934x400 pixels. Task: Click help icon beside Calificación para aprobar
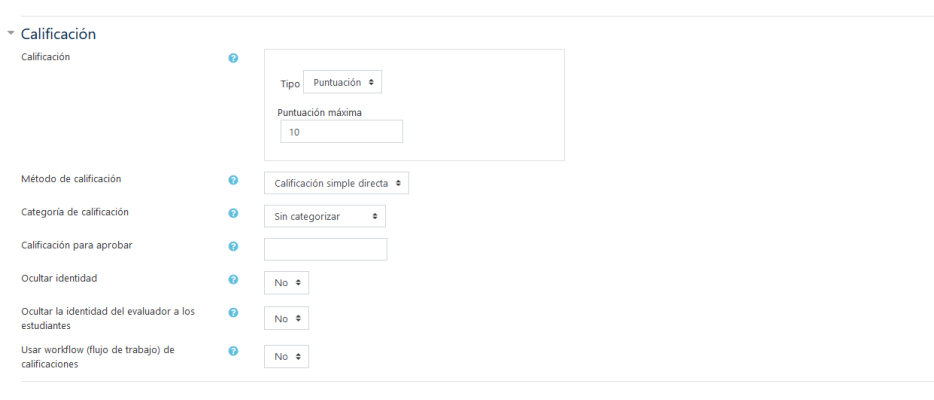234,246
